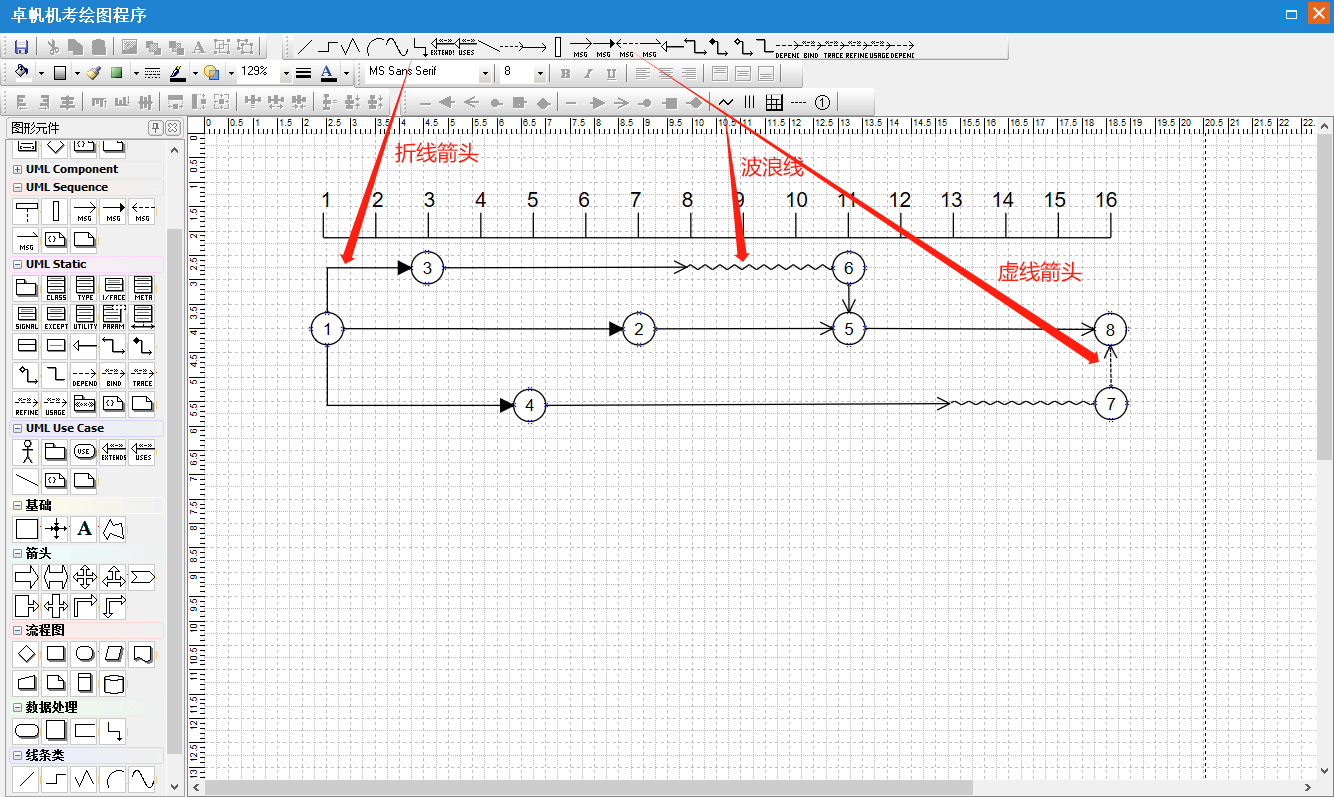Collapse the 流程图 category header

coord(17,631)
